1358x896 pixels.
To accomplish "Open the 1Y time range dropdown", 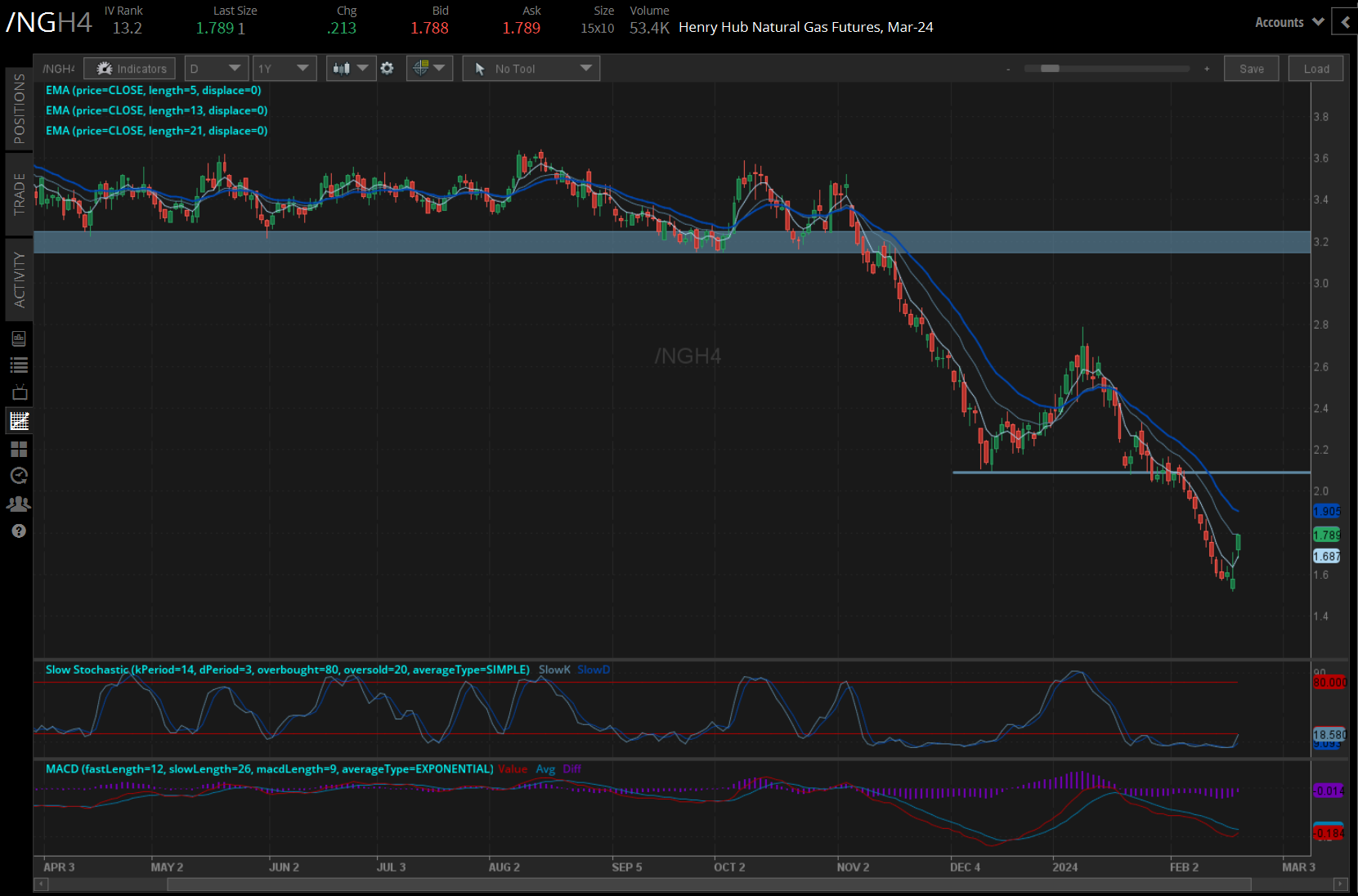I will pos(284,69).
